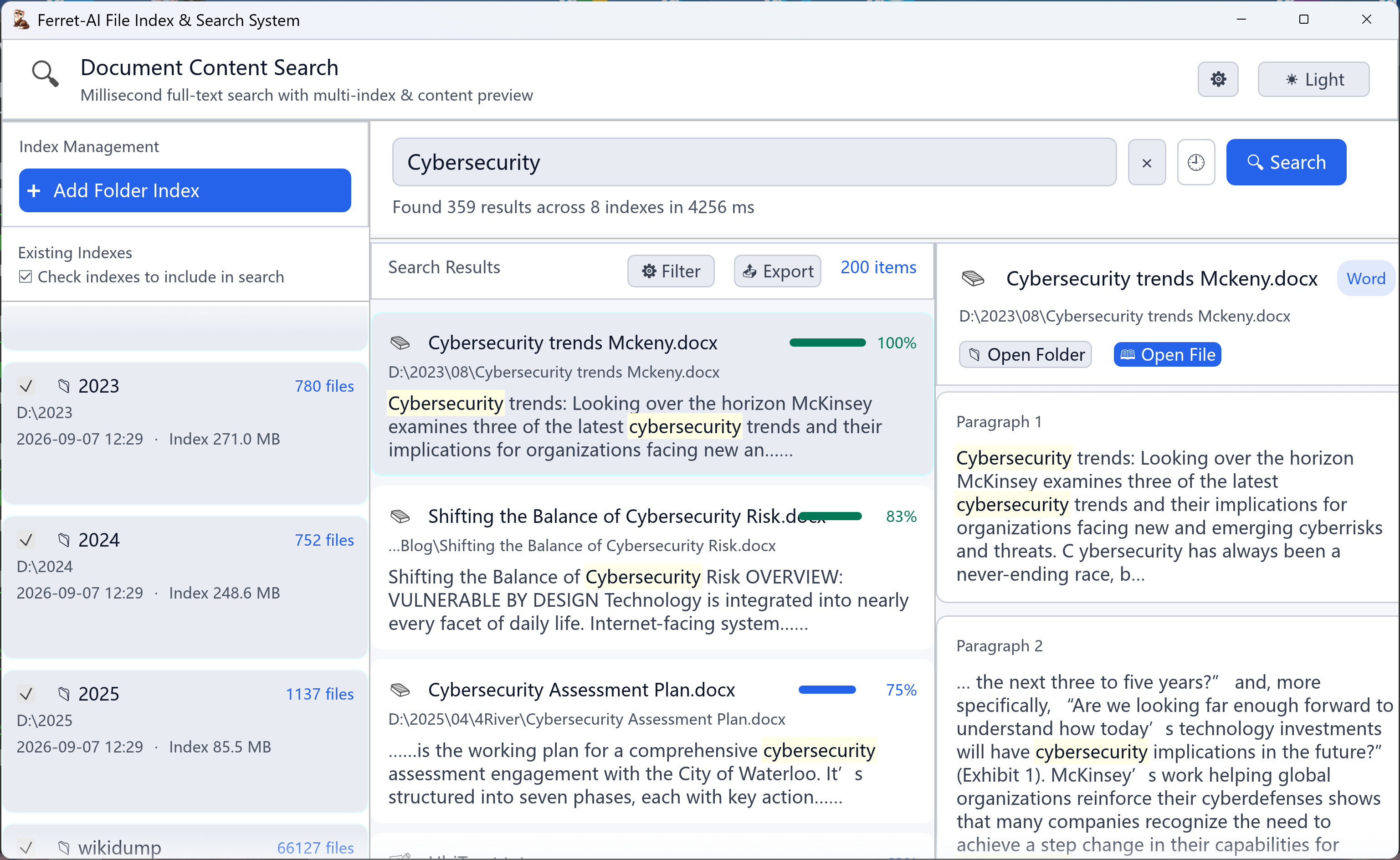Click the 'Index 85.5 MB' size text

coord(220,747)
